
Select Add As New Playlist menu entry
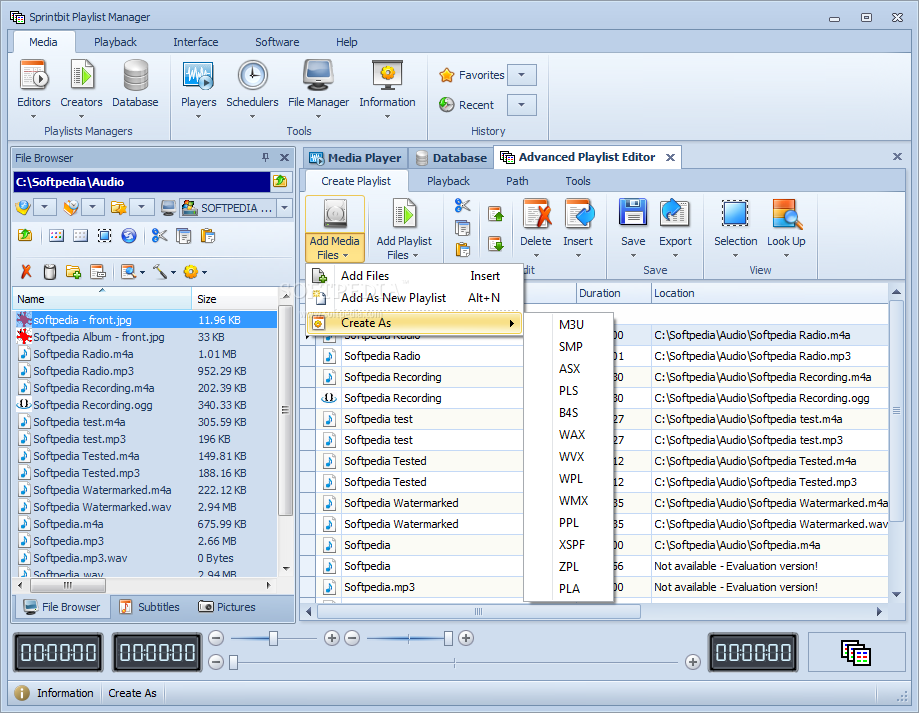(393, 298)
